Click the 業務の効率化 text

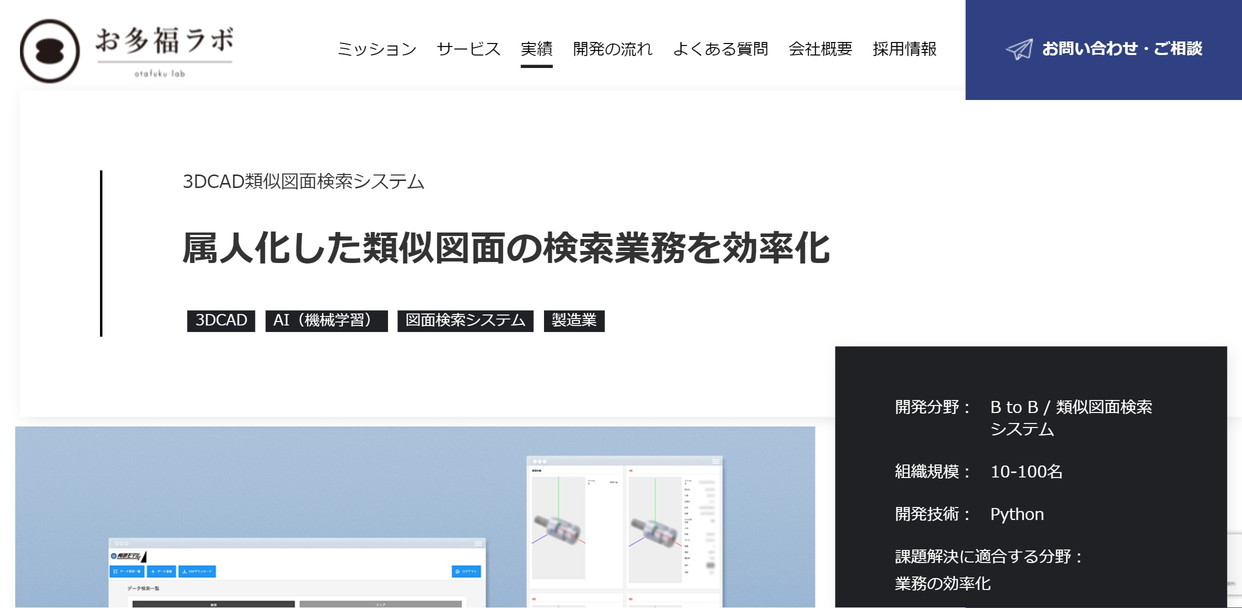click(x=943, y=583)
